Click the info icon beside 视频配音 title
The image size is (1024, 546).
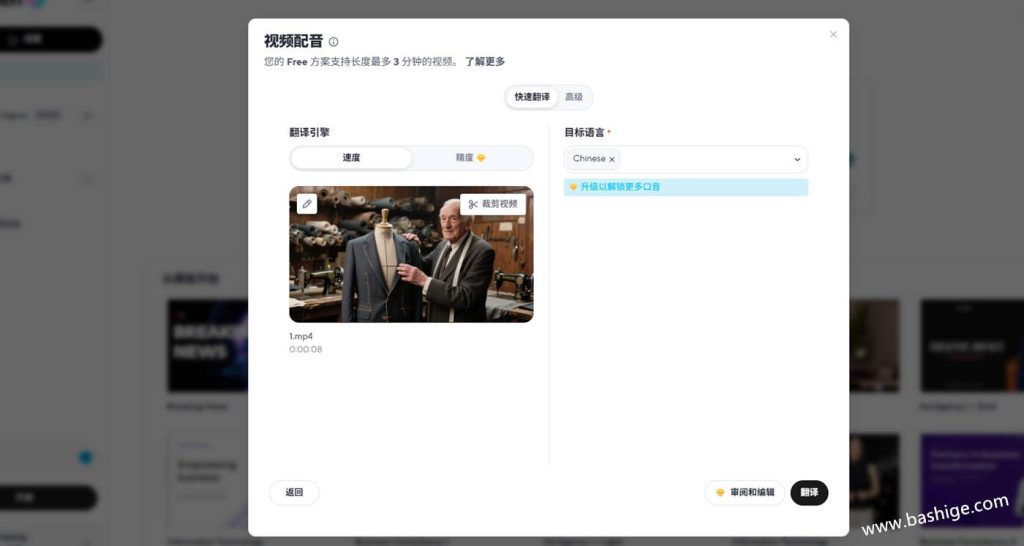333,42
